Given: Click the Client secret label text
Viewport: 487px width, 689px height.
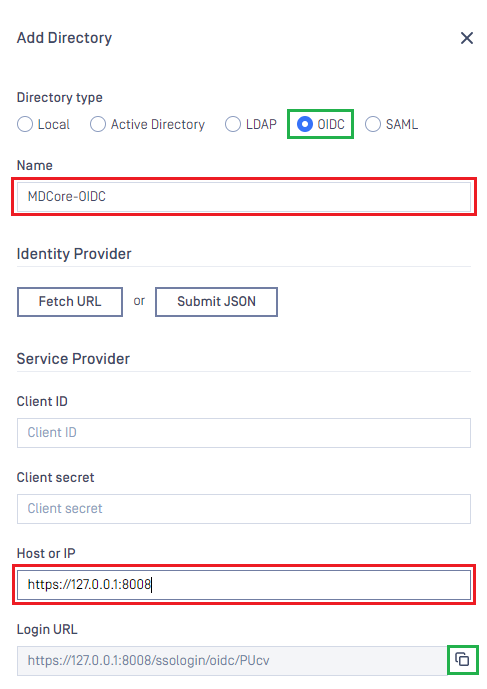Looking at the screenshot, I should coord(55,477).
